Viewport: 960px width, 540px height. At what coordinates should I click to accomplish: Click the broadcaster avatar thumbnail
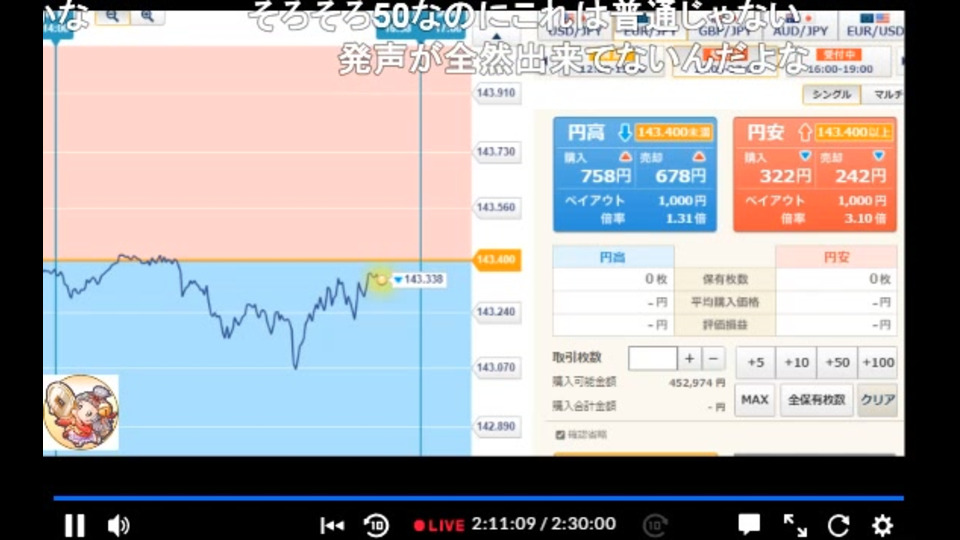(81, 412)
